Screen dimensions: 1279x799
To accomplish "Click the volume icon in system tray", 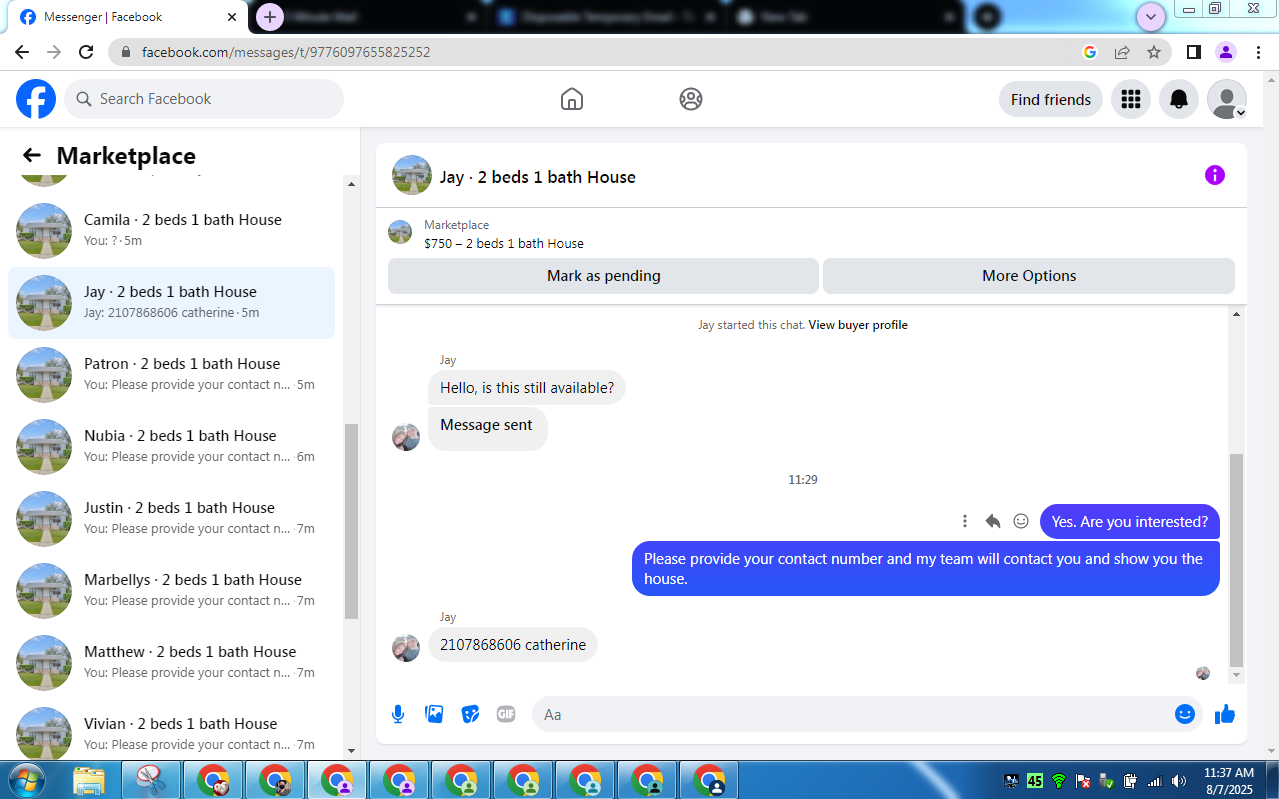I will click(1179, 781).
